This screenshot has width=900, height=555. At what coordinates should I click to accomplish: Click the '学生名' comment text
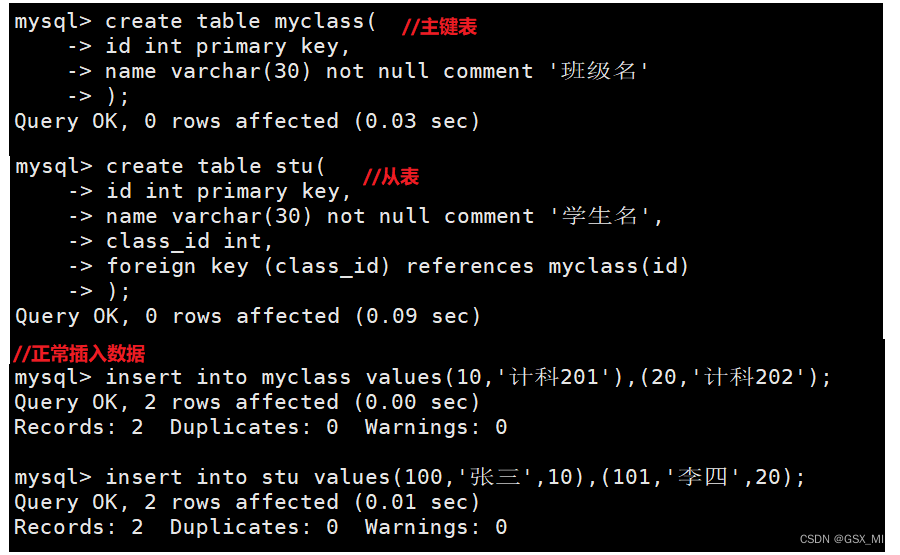click(x=600, y=216)
